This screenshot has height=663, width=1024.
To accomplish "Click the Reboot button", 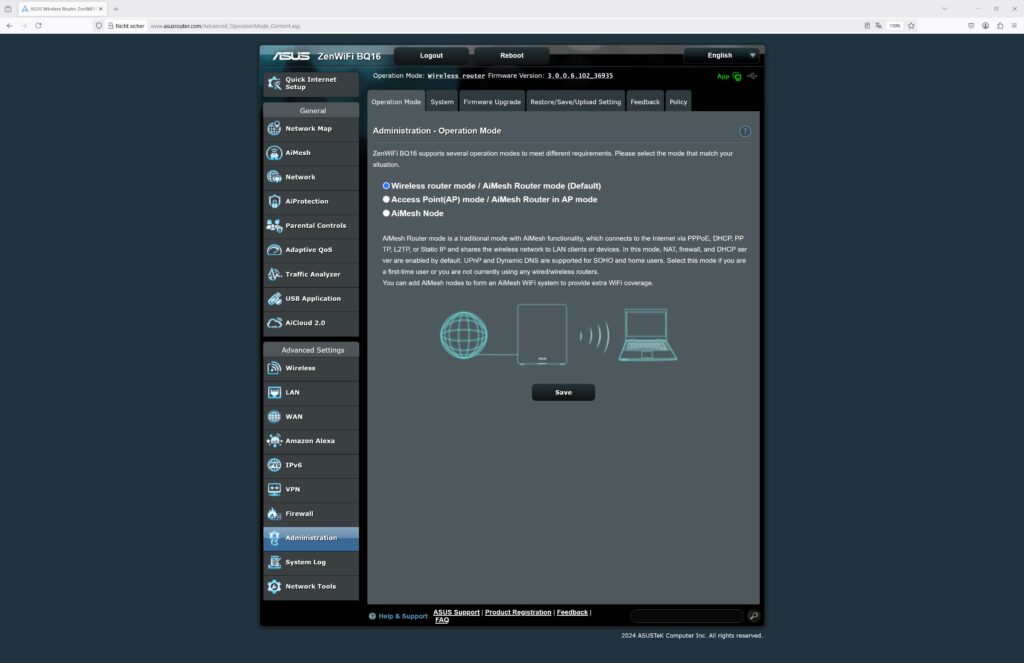I will pyautogui.click(x=511, y=56).
